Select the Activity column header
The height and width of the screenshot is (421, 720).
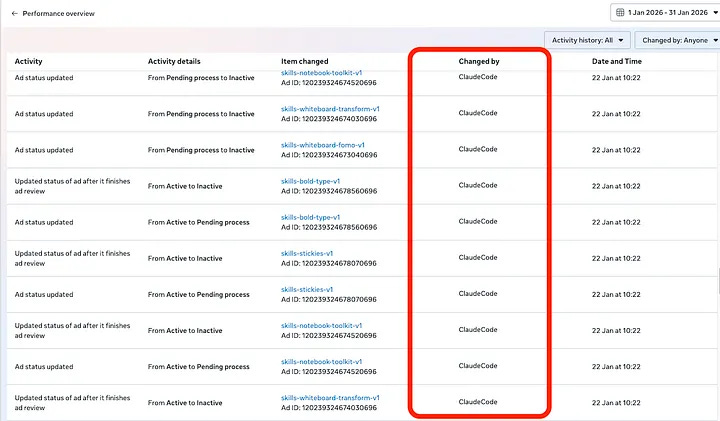point(28,62)
